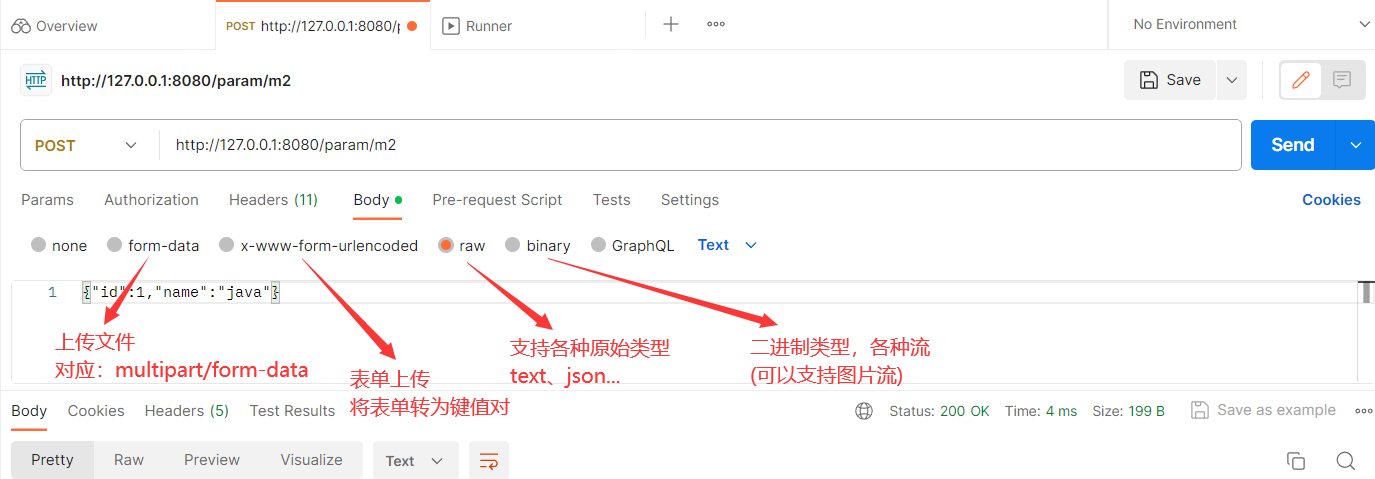1375x479 pixels.
Task: Send the request
Action: coord(1292,145)
